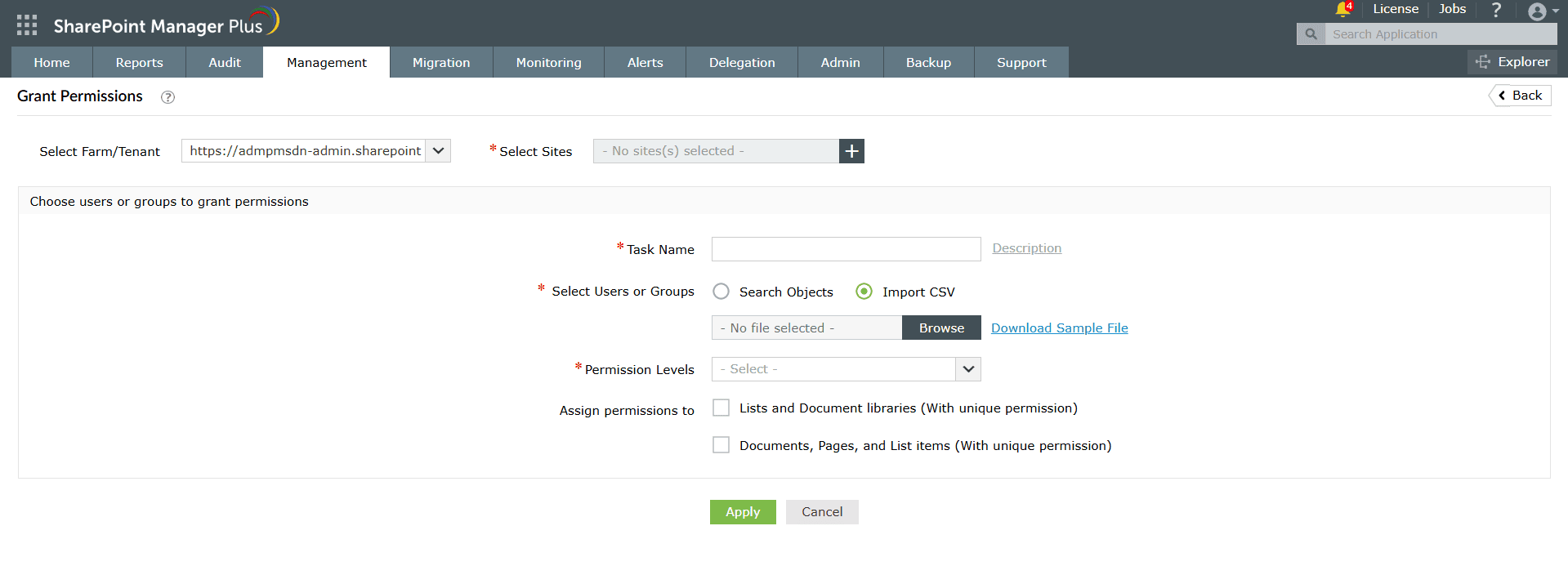Open the Jobs link

1452,9
